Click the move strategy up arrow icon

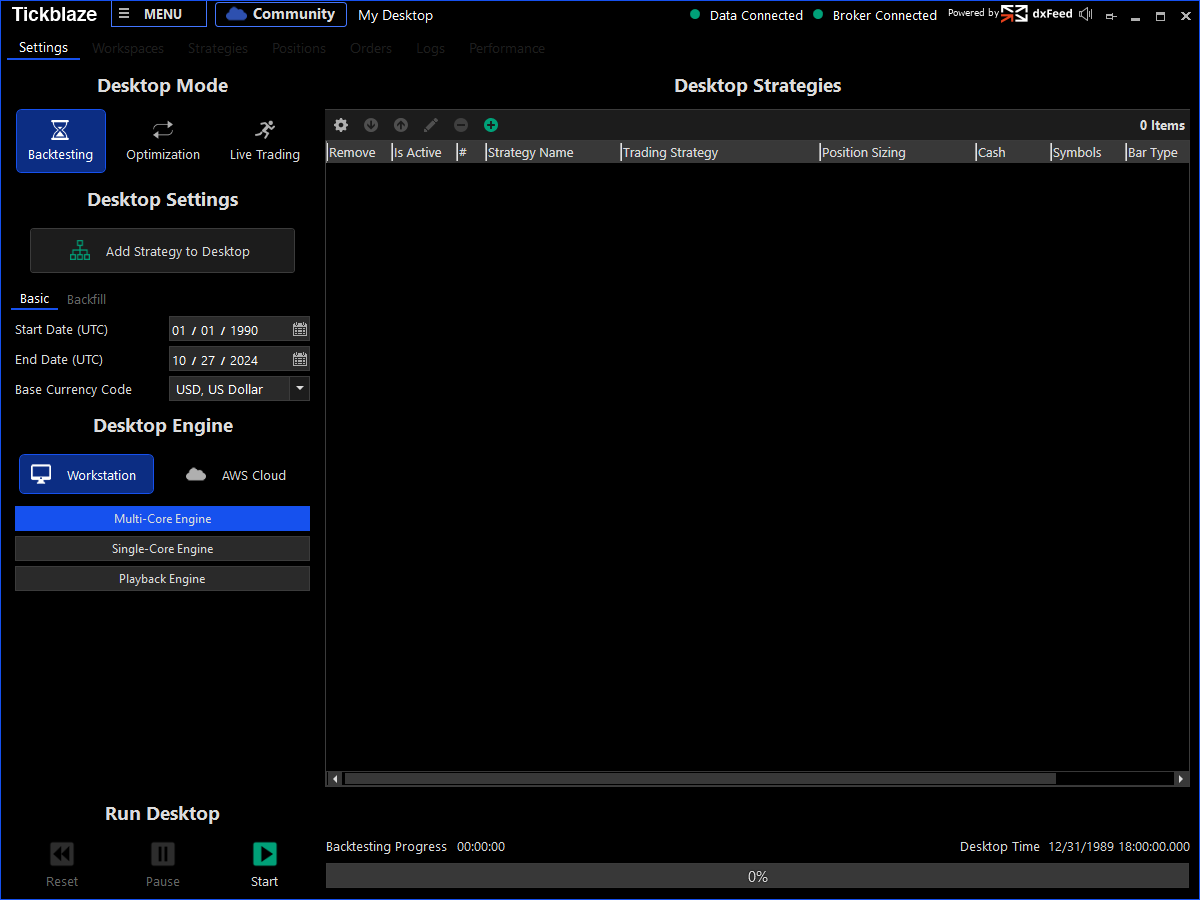pyautogui.click(x=401, y=125)
